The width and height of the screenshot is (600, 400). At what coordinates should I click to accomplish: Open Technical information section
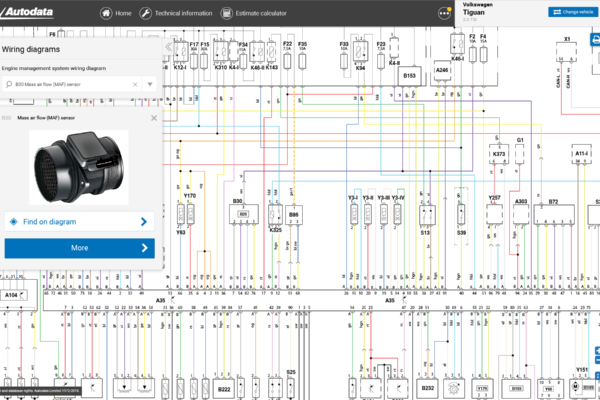click(x=176, y=14)
